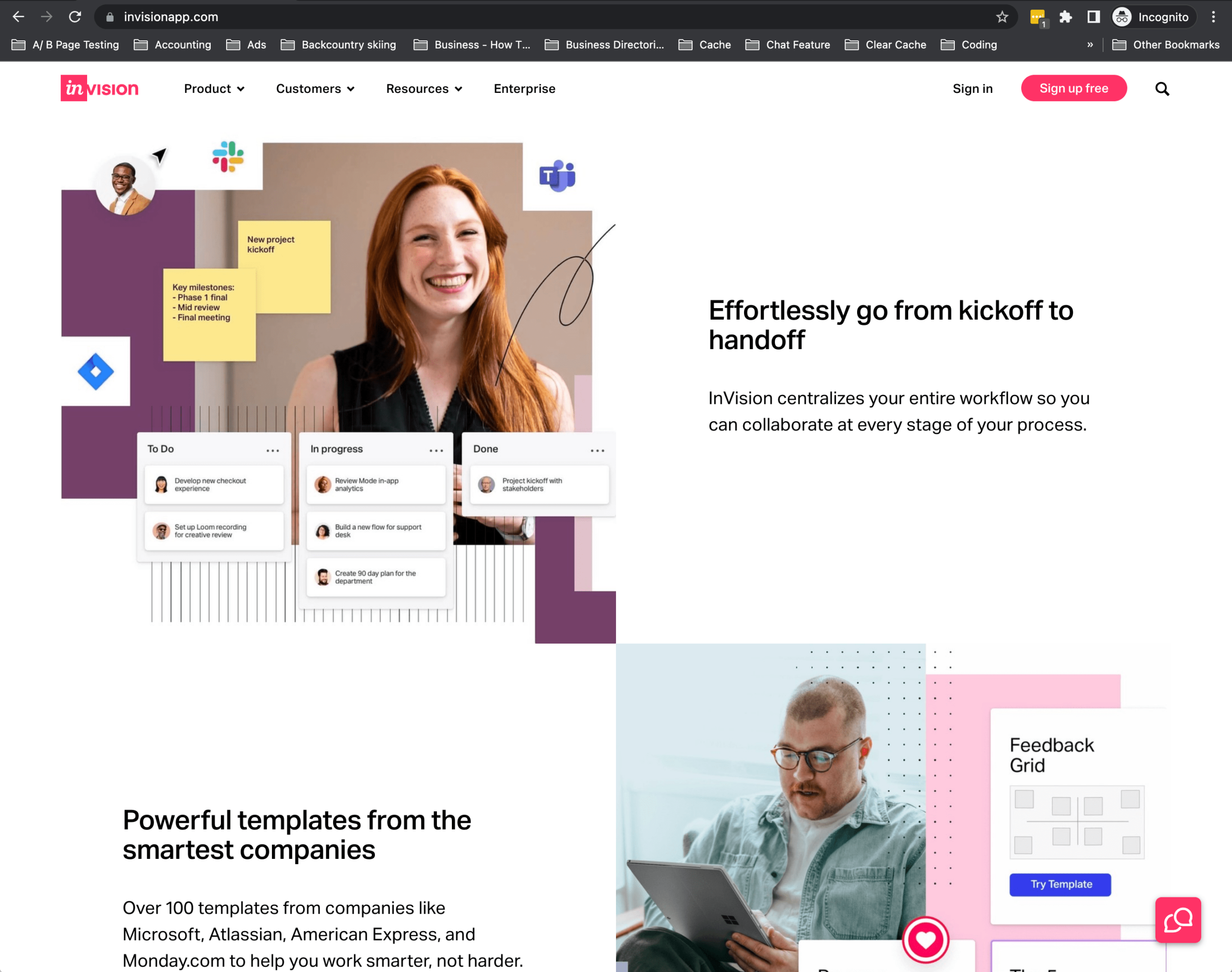This screenshot has height=972, width=1232.
Task: Expand the Product dropdown menu
Action: [x=214, y=89]
